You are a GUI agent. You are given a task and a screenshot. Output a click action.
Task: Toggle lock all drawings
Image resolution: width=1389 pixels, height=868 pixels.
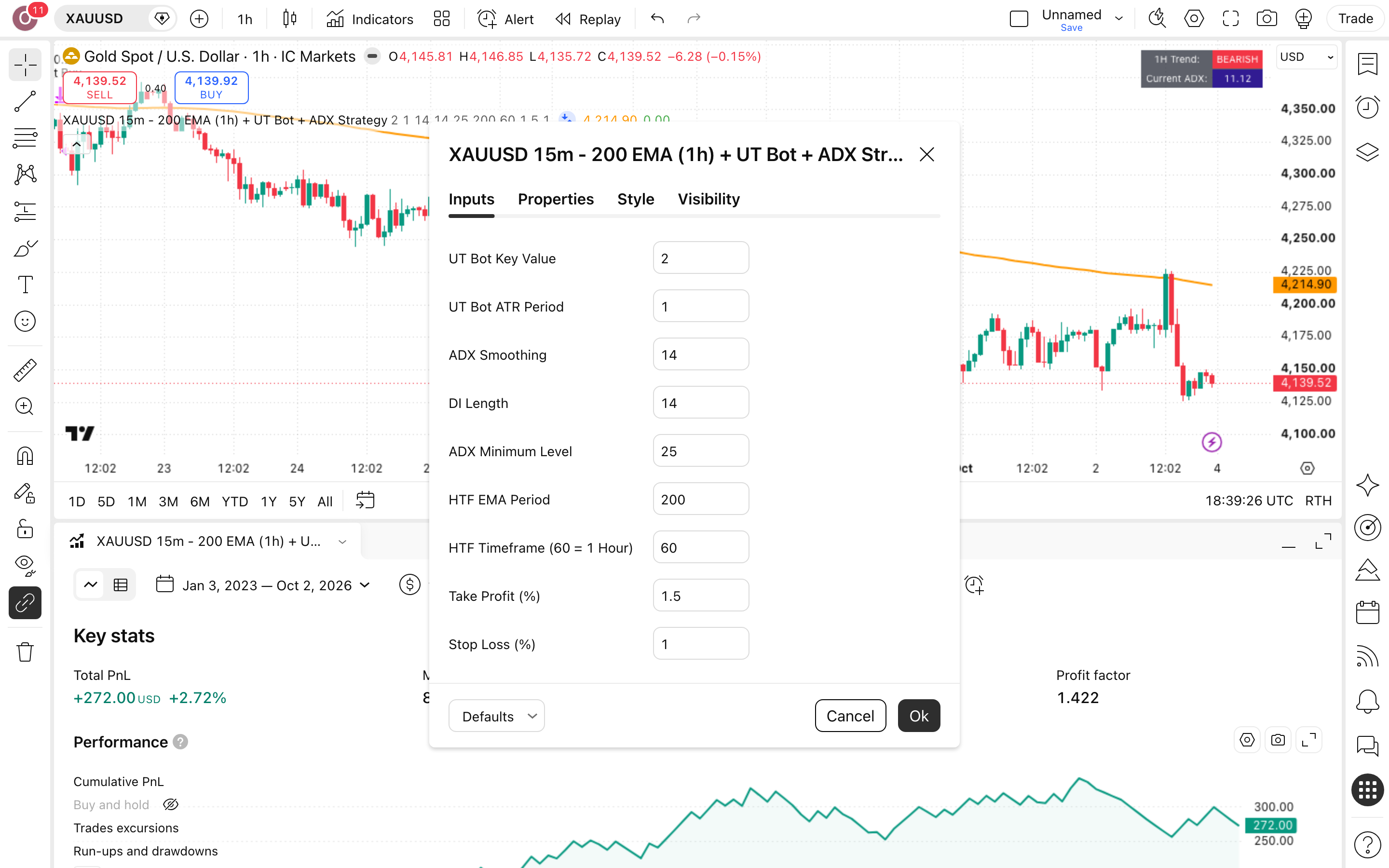coord(25,529)
